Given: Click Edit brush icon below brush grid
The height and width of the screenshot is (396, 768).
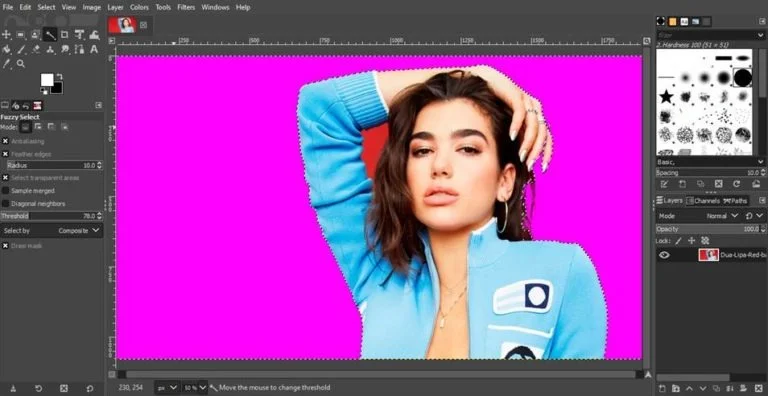Looking at the screenshot, I should (664, 184).
